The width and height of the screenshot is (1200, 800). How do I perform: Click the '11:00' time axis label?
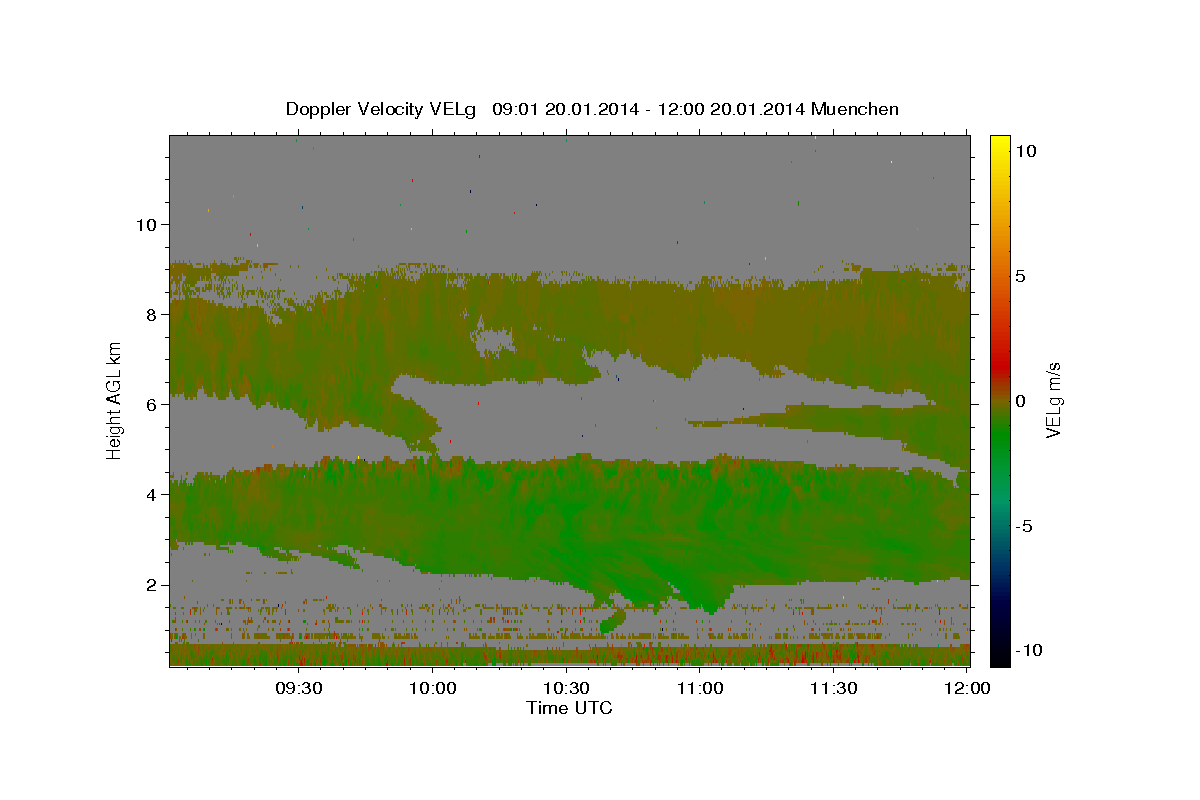click(700, 688)
